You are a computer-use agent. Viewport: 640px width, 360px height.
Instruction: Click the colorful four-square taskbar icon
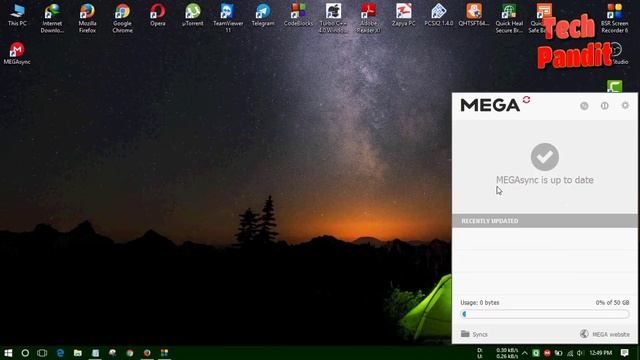[164, 353]
